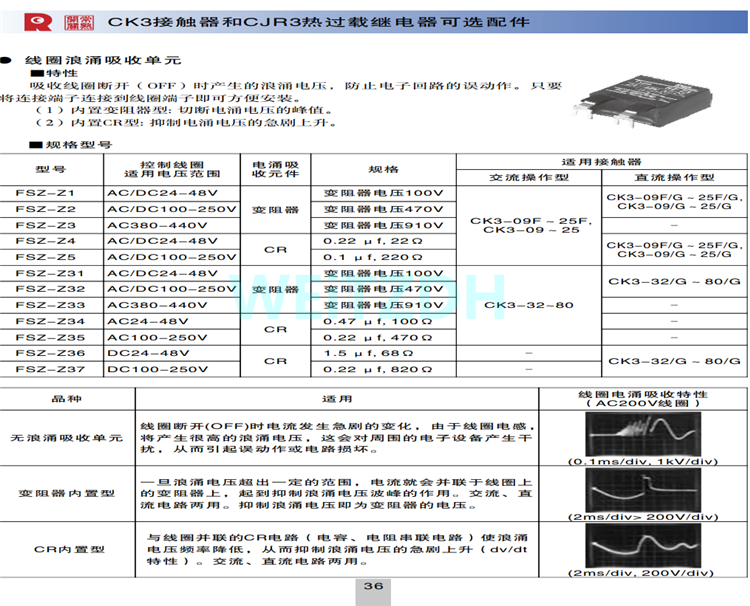Screen dimensions: 750x606
Task: Click the 特性 subheading
Action: click(x=62, y=73)
